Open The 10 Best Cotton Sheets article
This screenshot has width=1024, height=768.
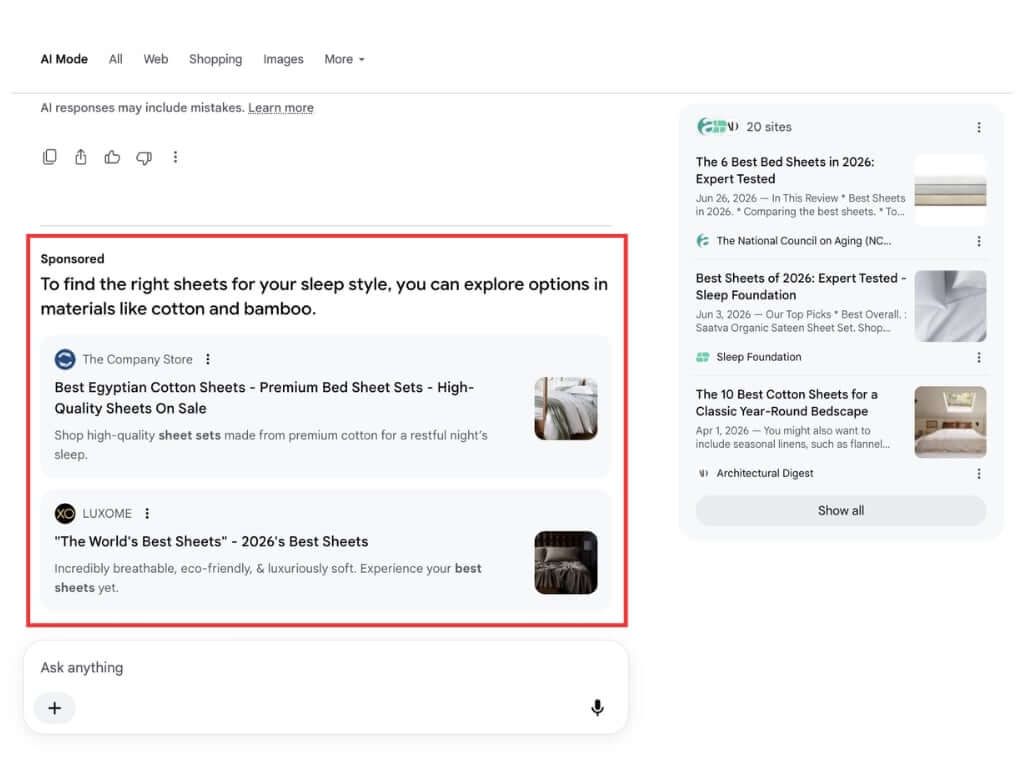(x=786, y=403)
